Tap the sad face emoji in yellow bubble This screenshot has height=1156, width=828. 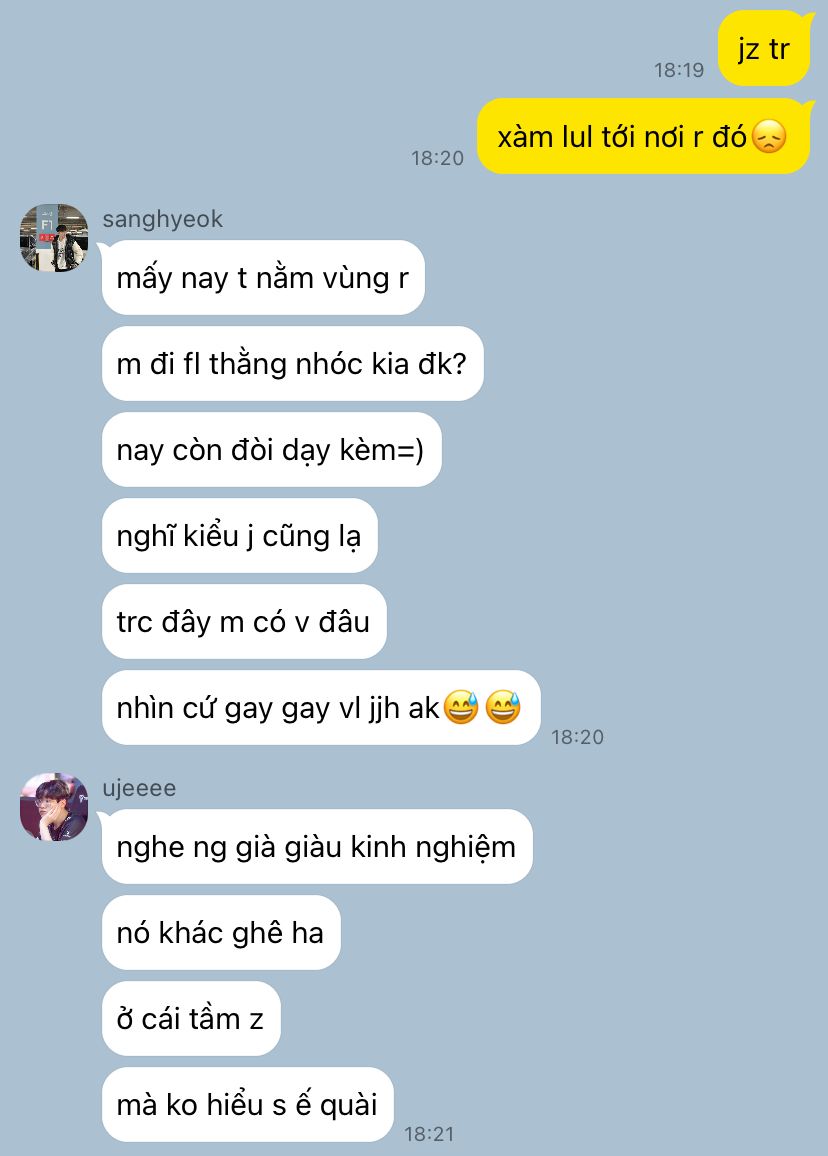pos(769,137)
